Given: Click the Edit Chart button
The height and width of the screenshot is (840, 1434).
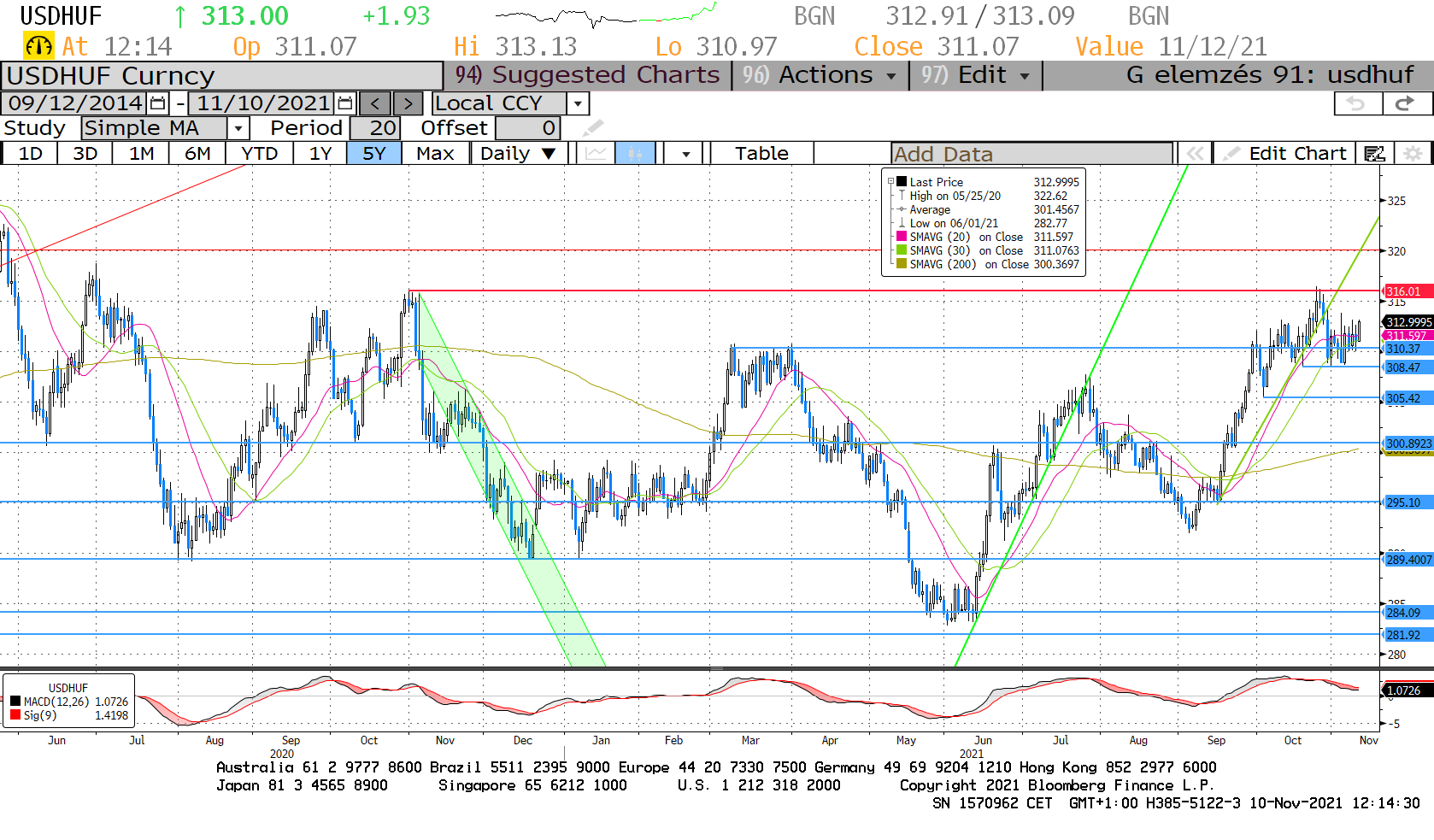Looking at the screenshot, I should (x=1284, y=154).
